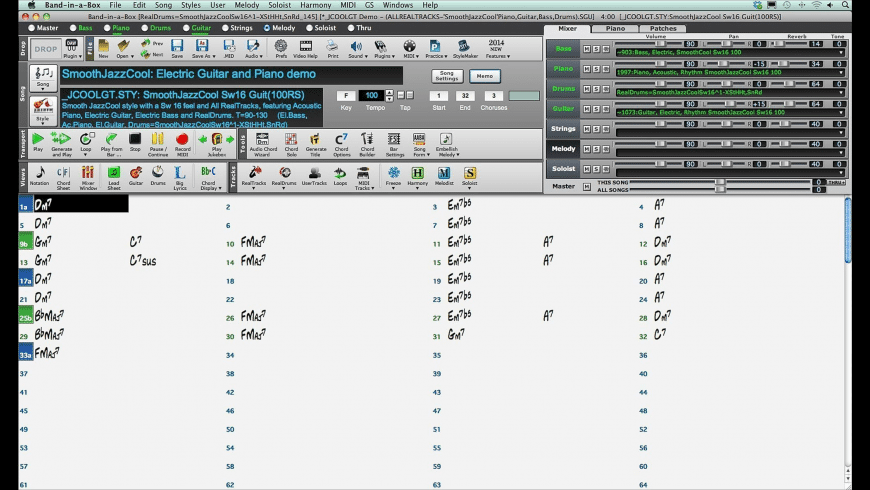Open the Big Lyrics view

click(179, 177)
